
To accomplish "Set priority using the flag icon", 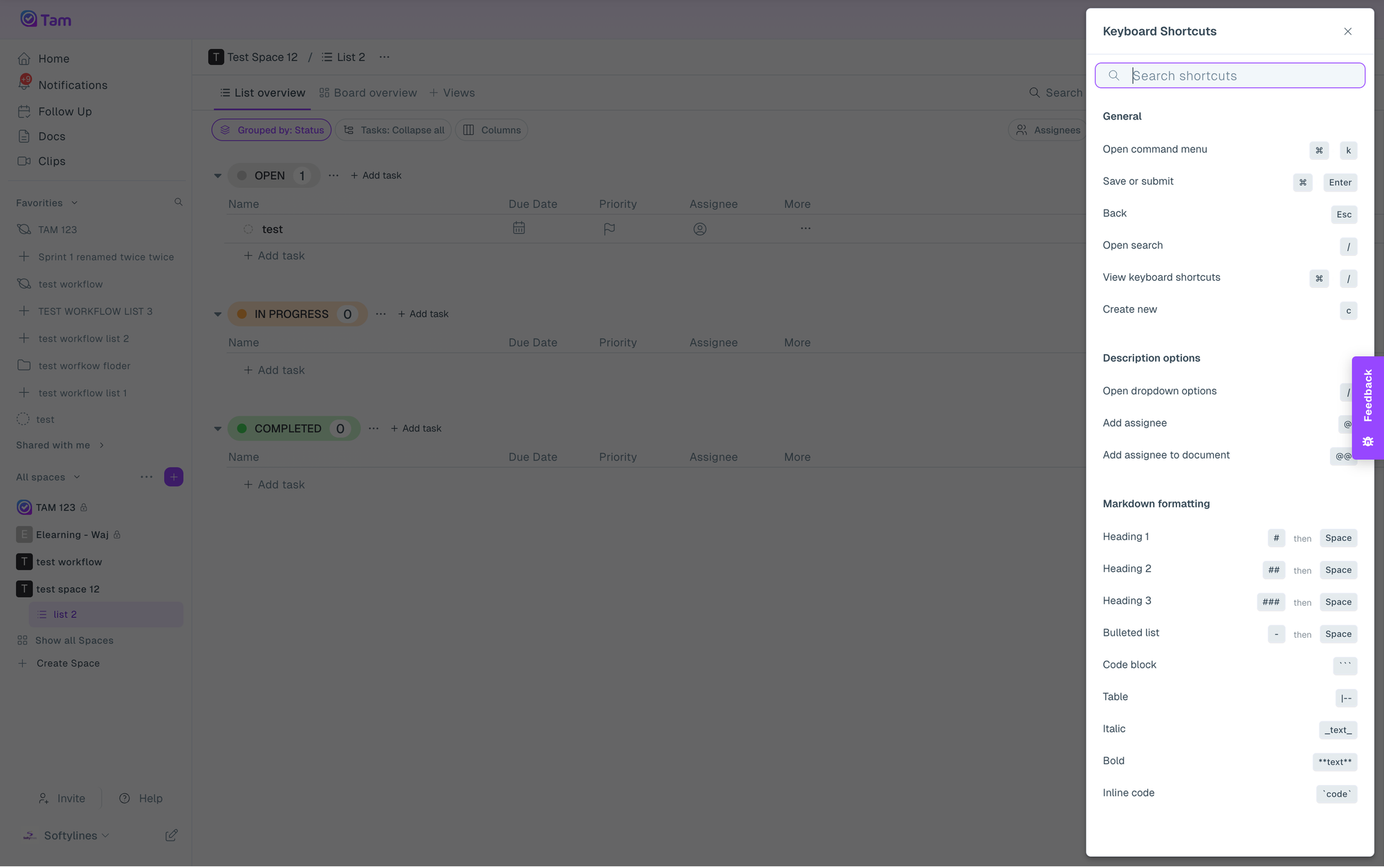I will (x=609, y=229).
